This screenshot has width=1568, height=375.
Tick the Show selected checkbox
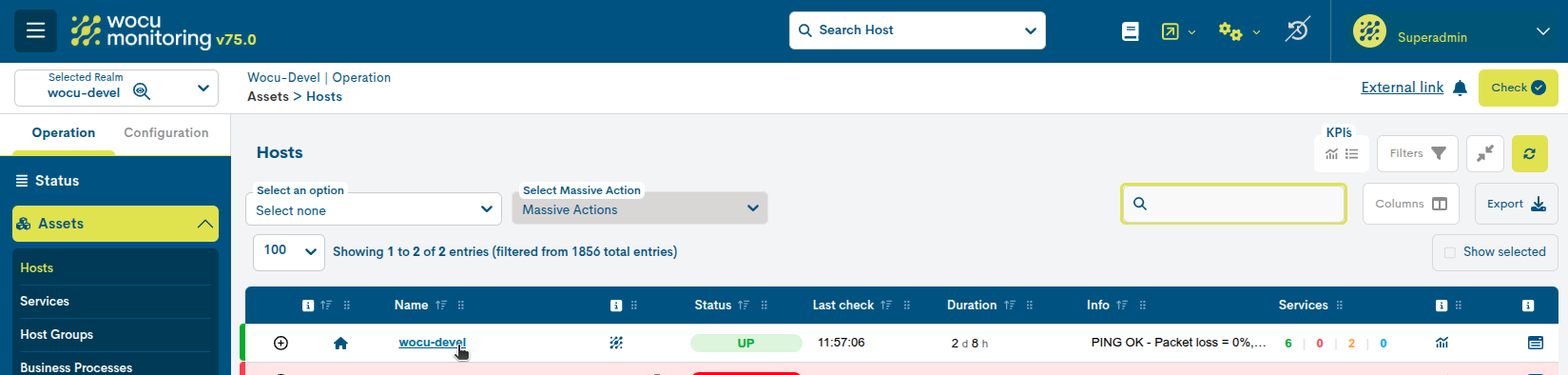1450,252
